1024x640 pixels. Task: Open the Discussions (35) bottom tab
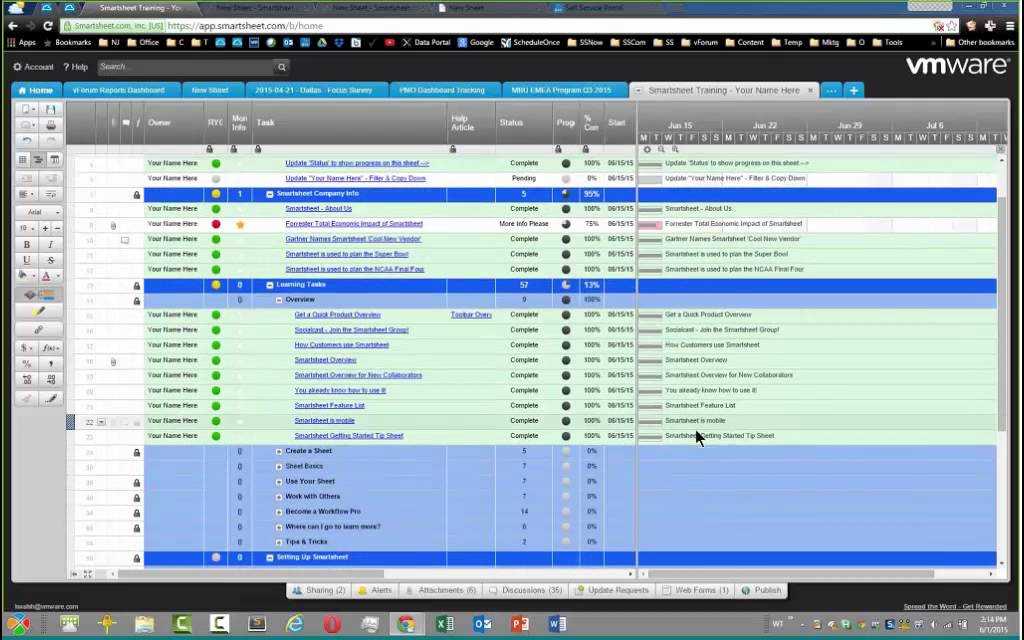[x=526, y=590]
